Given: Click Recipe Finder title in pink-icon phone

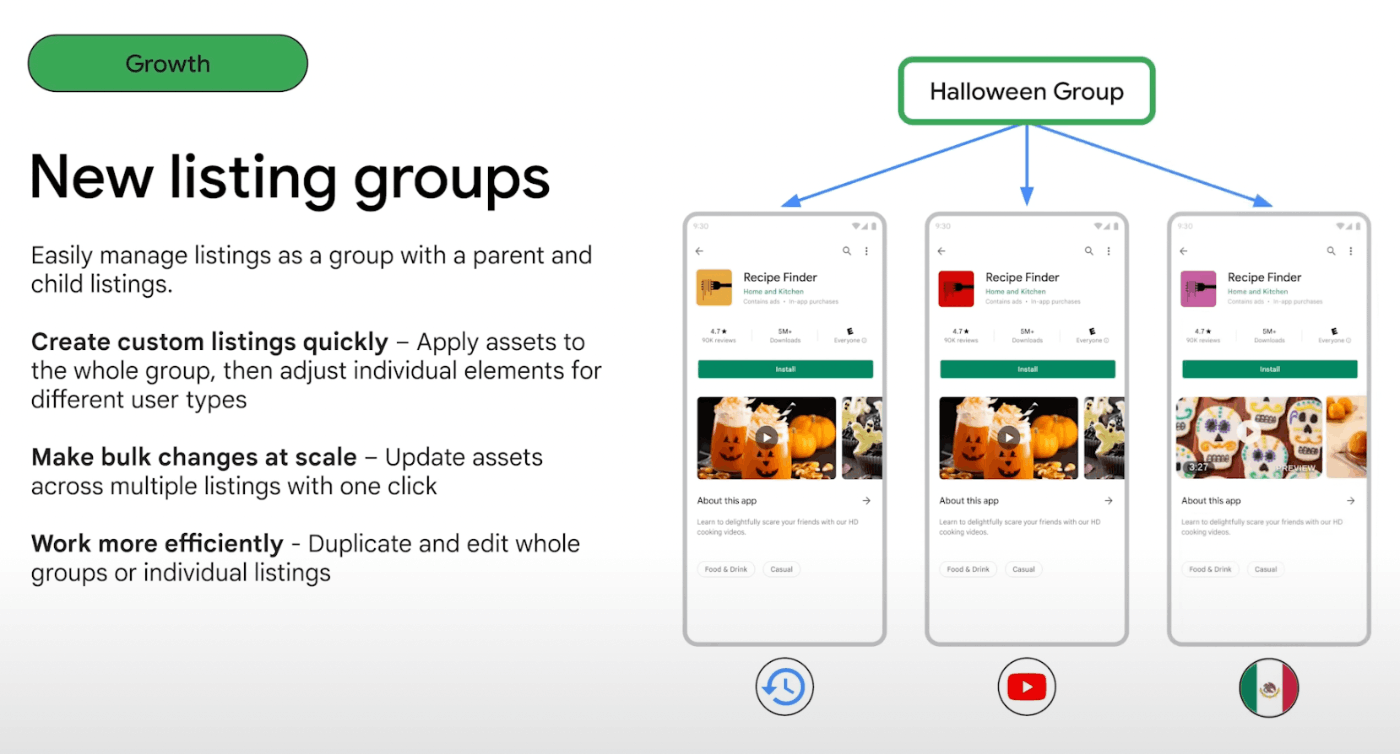Looking at the screenshot, I should (1264, 277).
